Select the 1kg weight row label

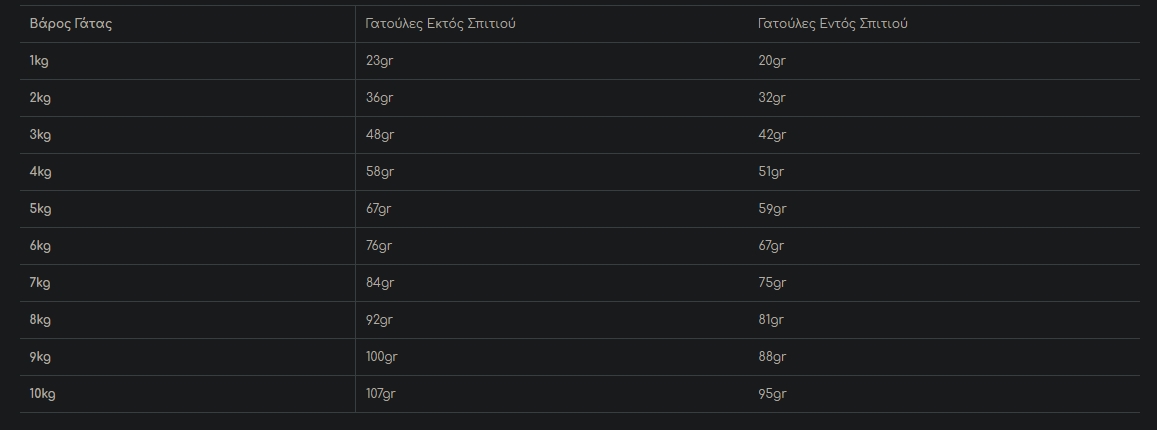(40, 61)
